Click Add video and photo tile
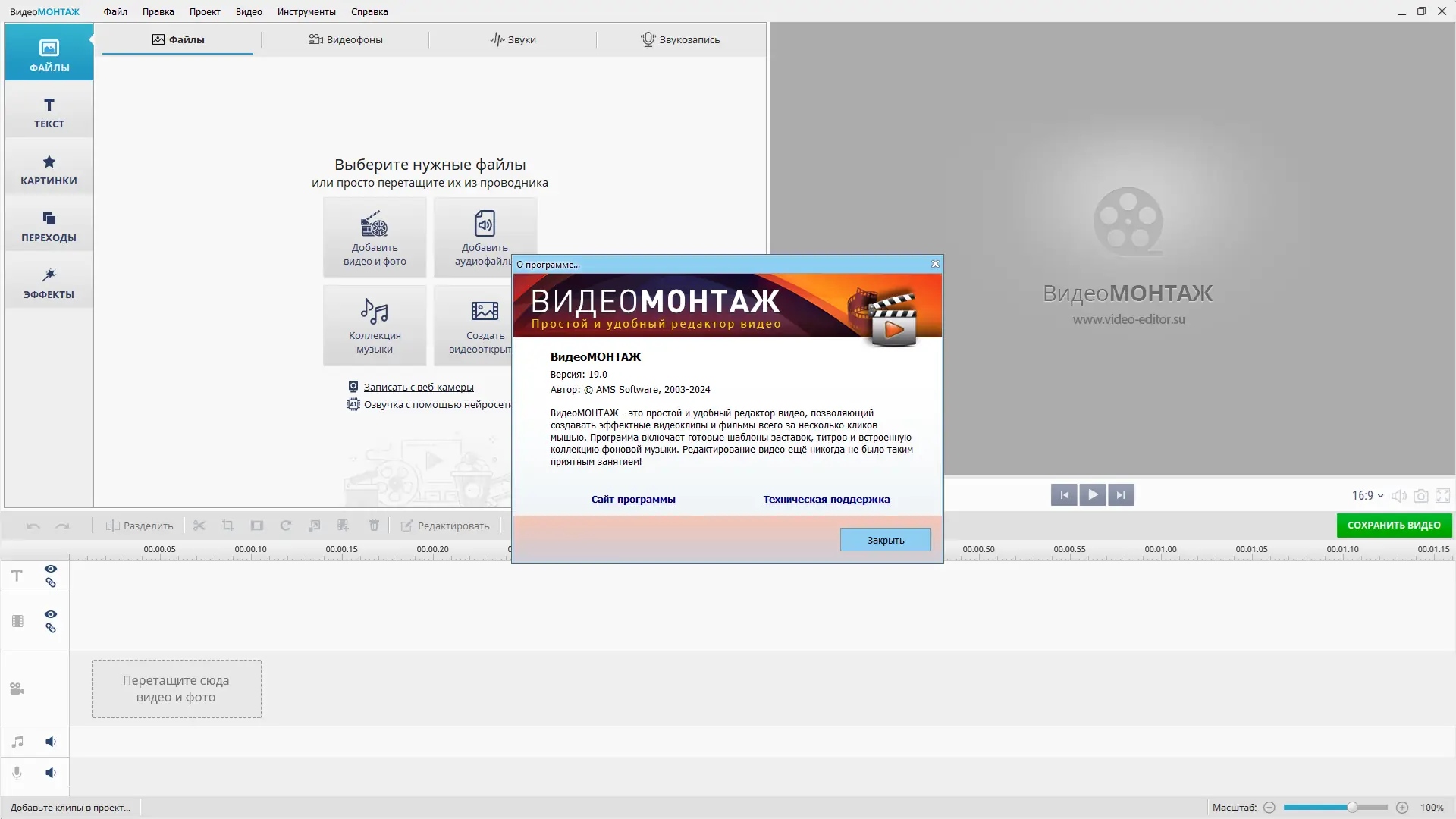Screen dimensions: 1456x819 click(x=375, y=237)
